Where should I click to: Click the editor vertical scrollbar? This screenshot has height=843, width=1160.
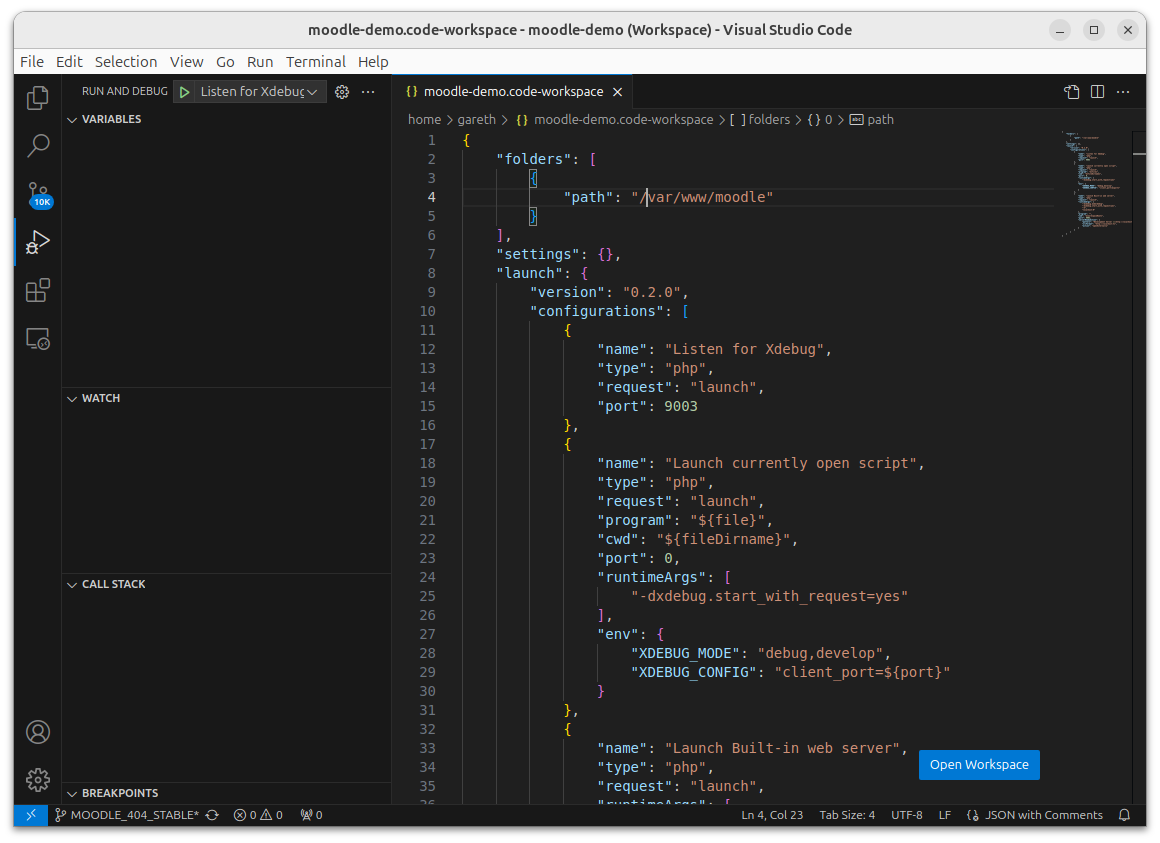click(x=1139, y=467)
